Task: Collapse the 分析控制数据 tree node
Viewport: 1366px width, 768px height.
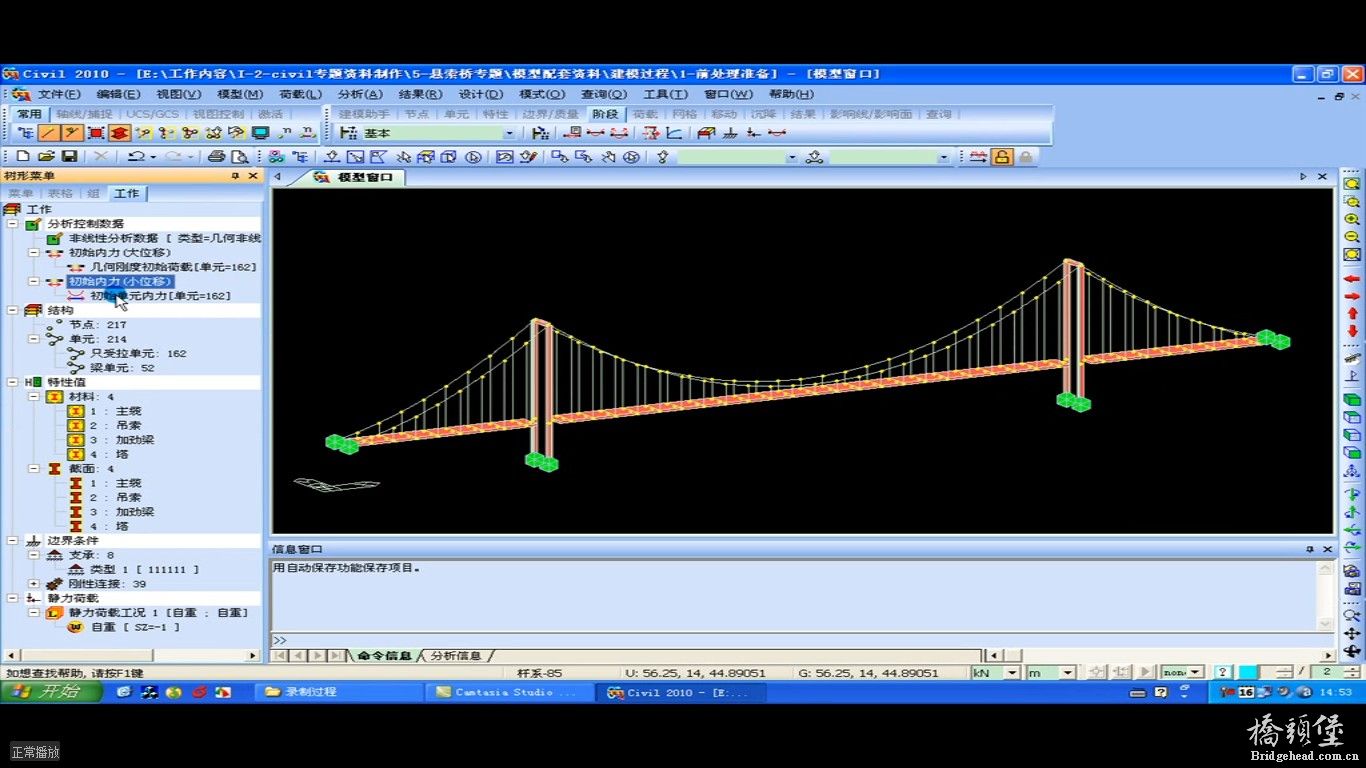Action: click(x=13, y=224)
